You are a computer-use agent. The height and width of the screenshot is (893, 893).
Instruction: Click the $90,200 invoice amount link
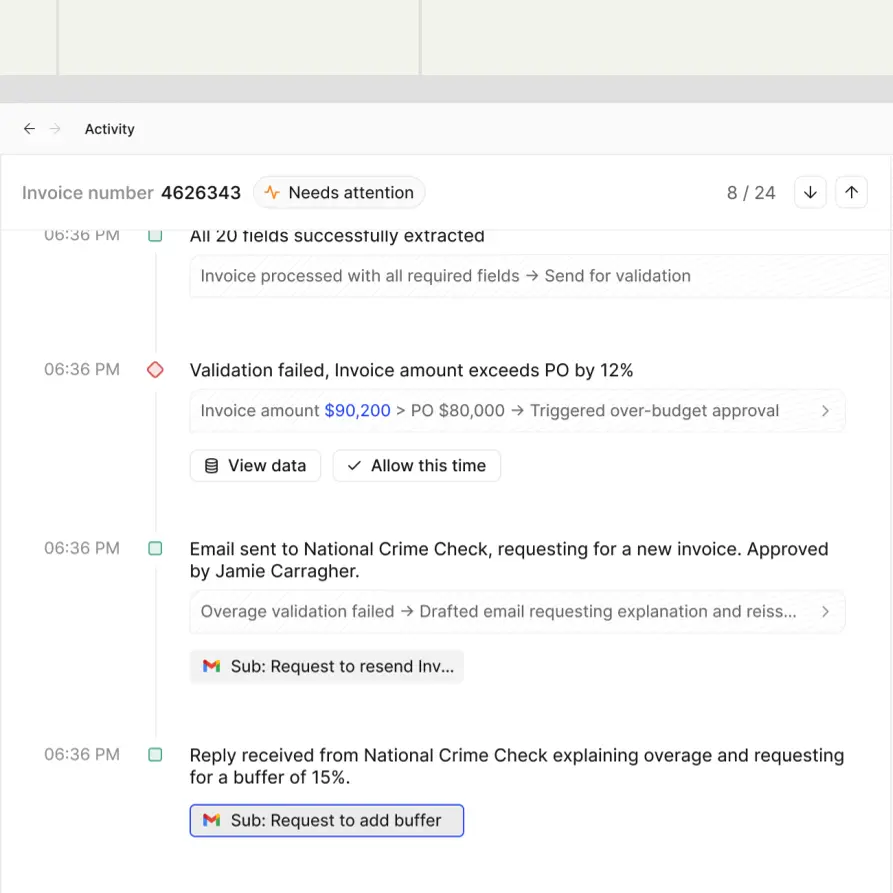coord(357,411)
